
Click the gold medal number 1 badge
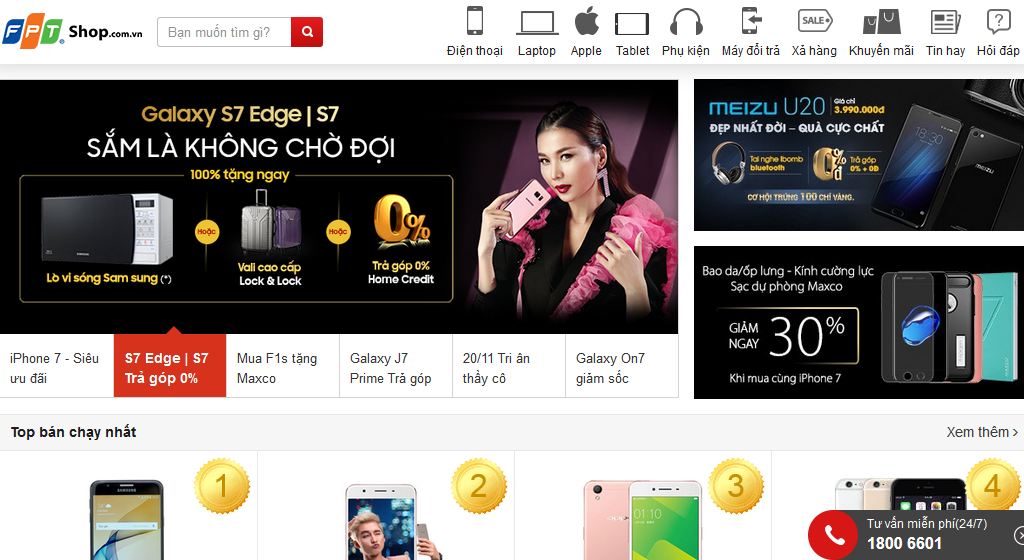pyautogui.click(x=222, y=486)
